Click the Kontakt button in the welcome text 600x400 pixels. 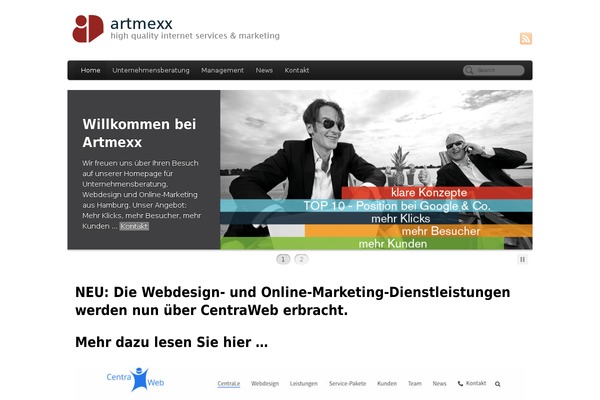(134, 226)
